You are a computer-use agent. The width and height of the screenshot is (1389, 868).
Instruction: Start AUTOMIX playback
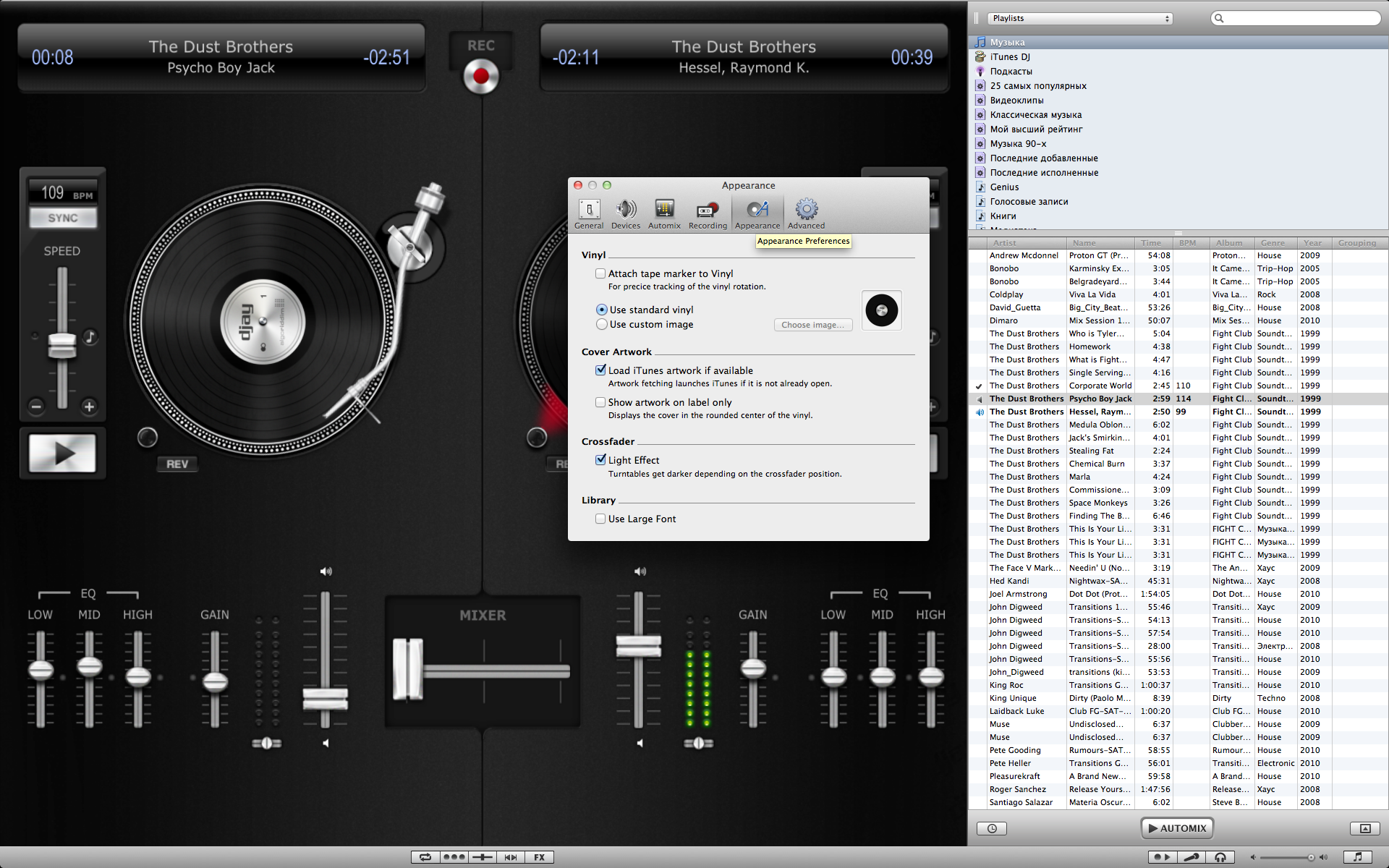click(x=1177, y=828)
